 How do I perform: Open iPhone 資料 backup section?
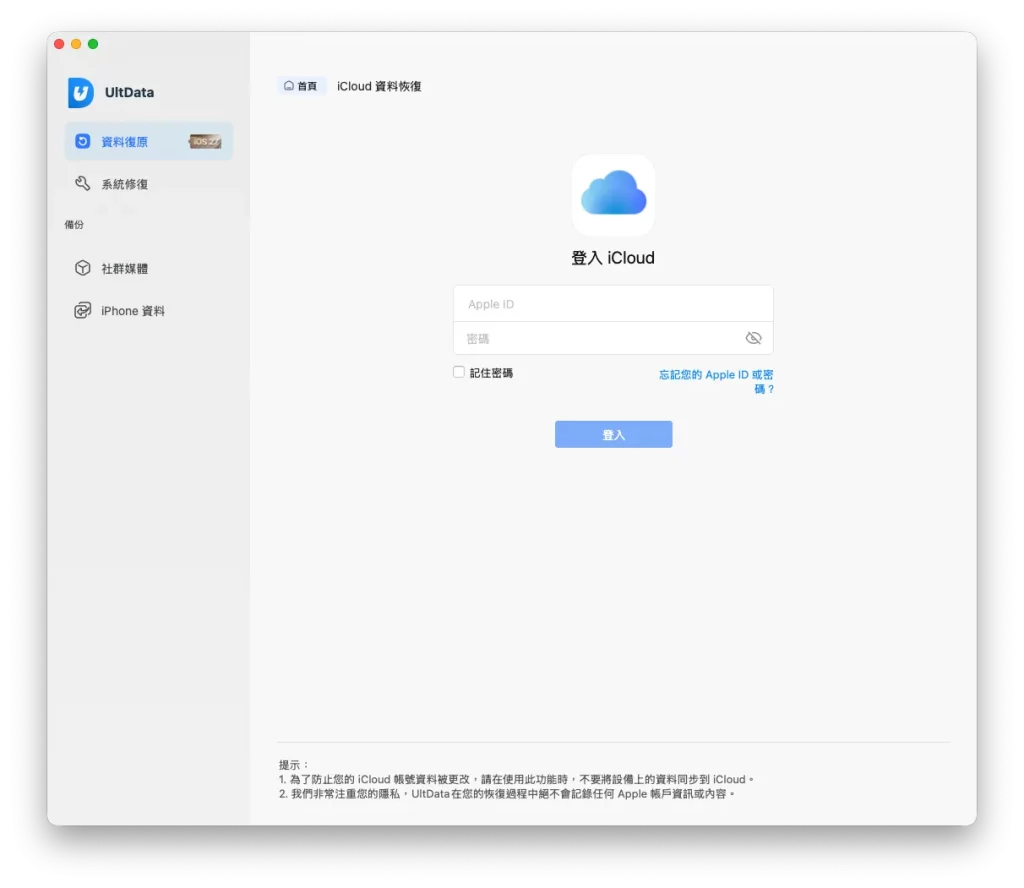(x=149, y=311)
